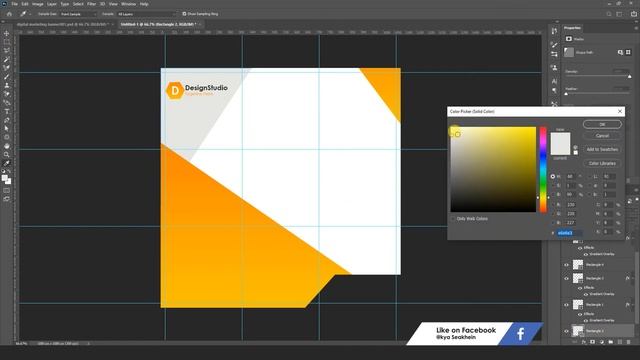This screenshot has width=640, height=360.
Task: Select the Hand tool
Action: coord(7,146)
